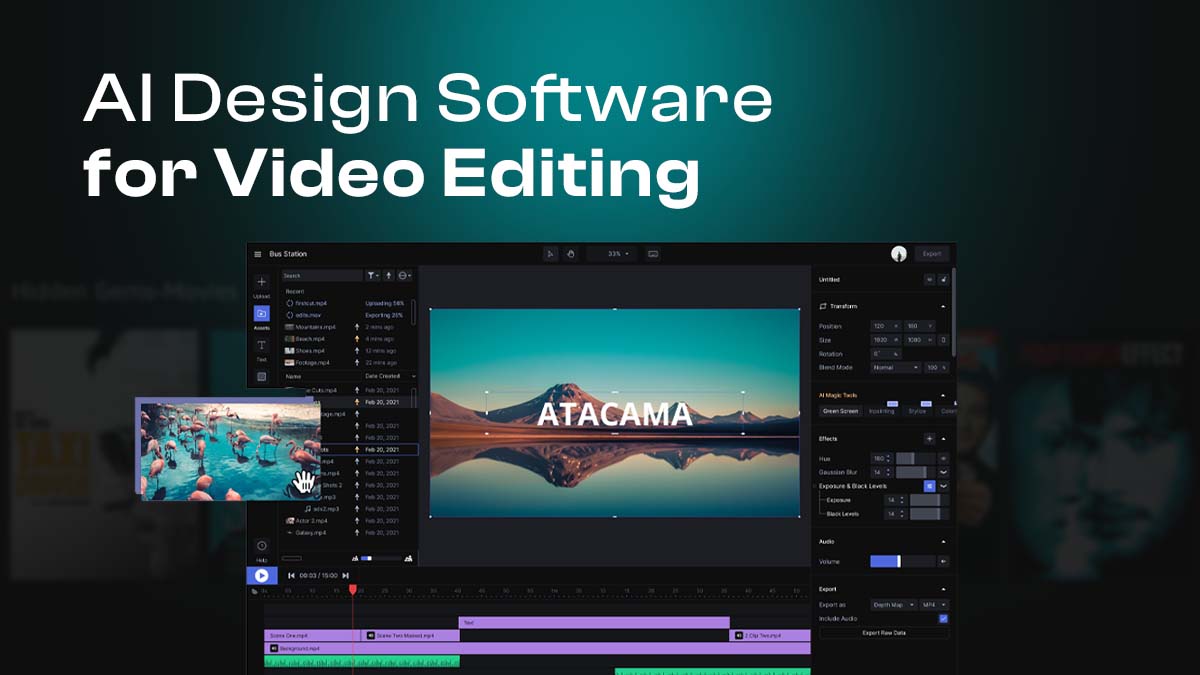Image resolution: width=1200 pixels, height=675 pixels.
Task: Click the Help icon at the sidebar bottom
Action: pos(262,546)
